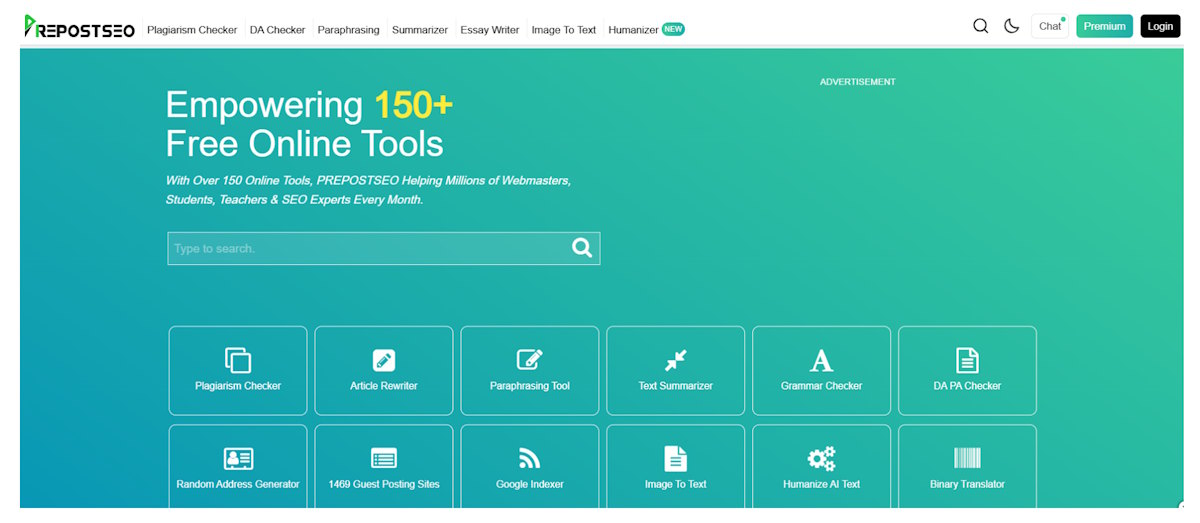
Task: Click the Plagiarism Checker card icon
Action: tap(238, 360)
